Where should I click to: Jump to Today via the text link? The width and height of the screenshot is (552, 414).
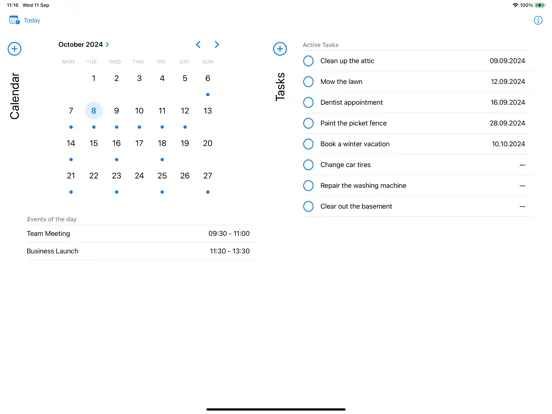point(32,20)
